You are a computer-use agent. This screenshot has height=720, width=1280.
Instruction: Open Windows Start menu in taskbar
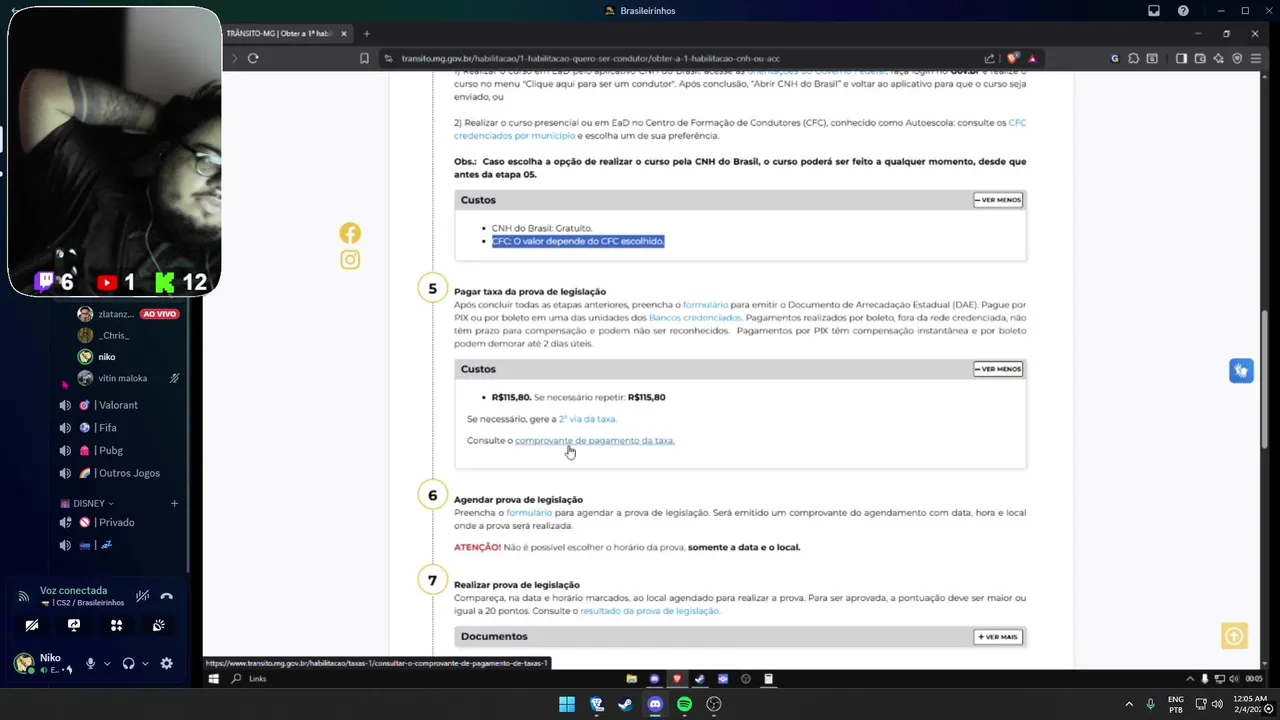567,704
